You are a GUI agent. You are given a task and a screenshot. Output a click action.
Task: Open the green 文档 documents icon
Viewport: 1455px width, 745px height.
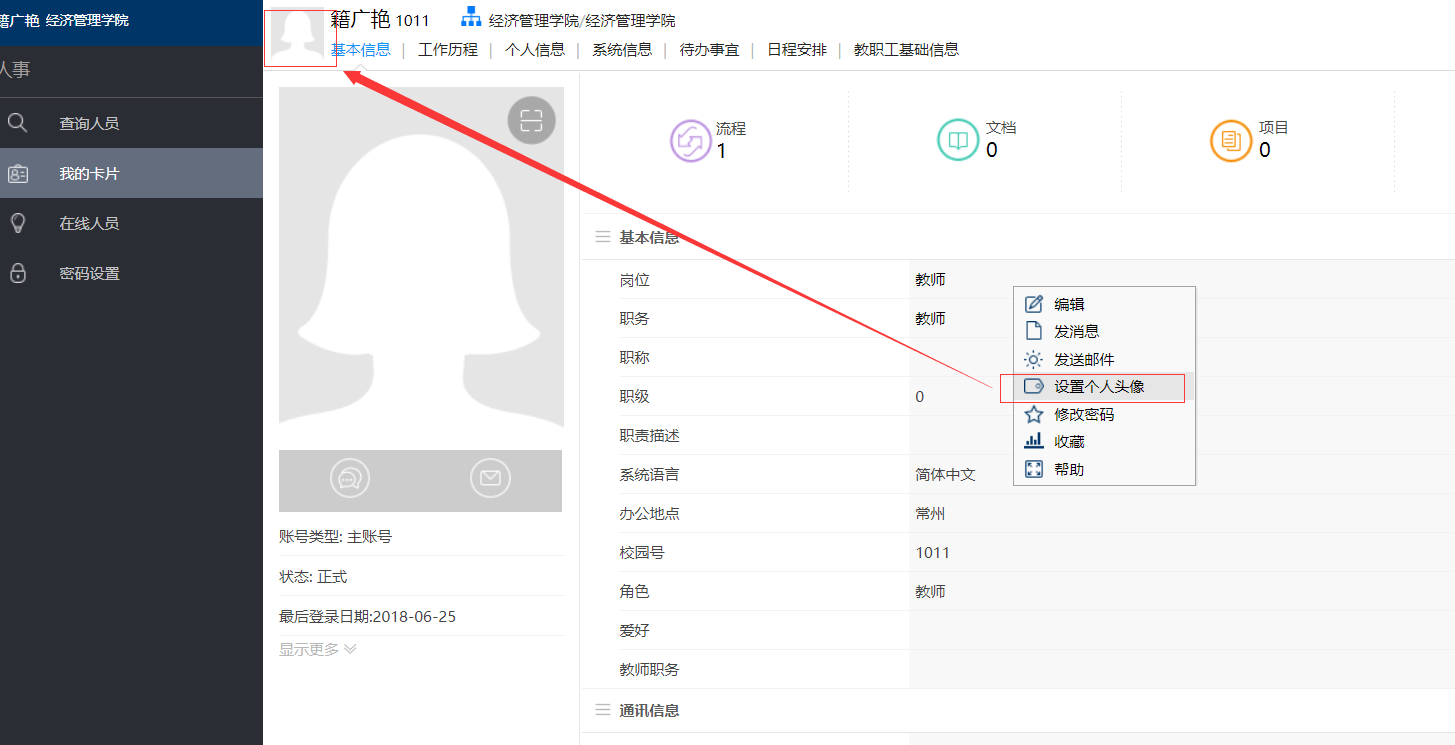[x=957, y=140]
